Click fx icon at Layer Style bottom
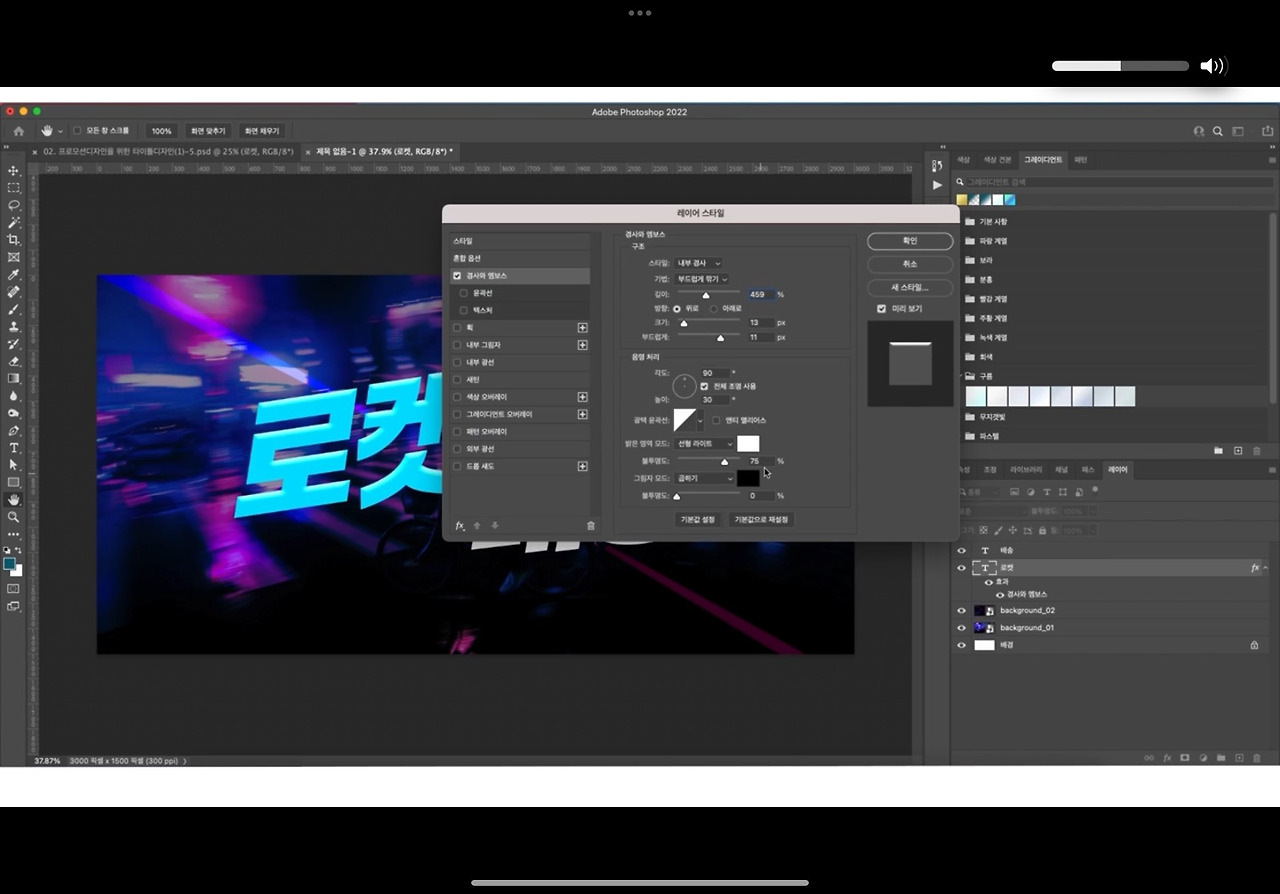 460,526
